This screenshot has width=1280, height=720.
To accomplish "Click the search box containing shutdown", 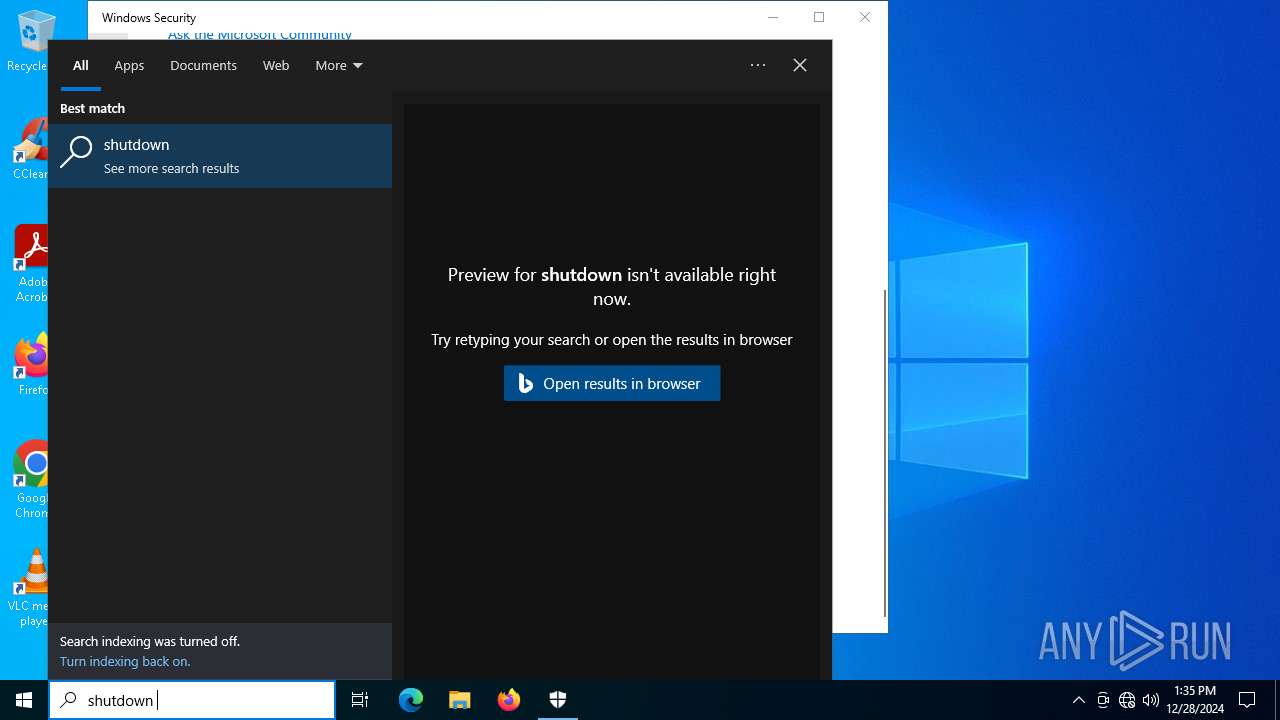I will [x=192, y=700].
